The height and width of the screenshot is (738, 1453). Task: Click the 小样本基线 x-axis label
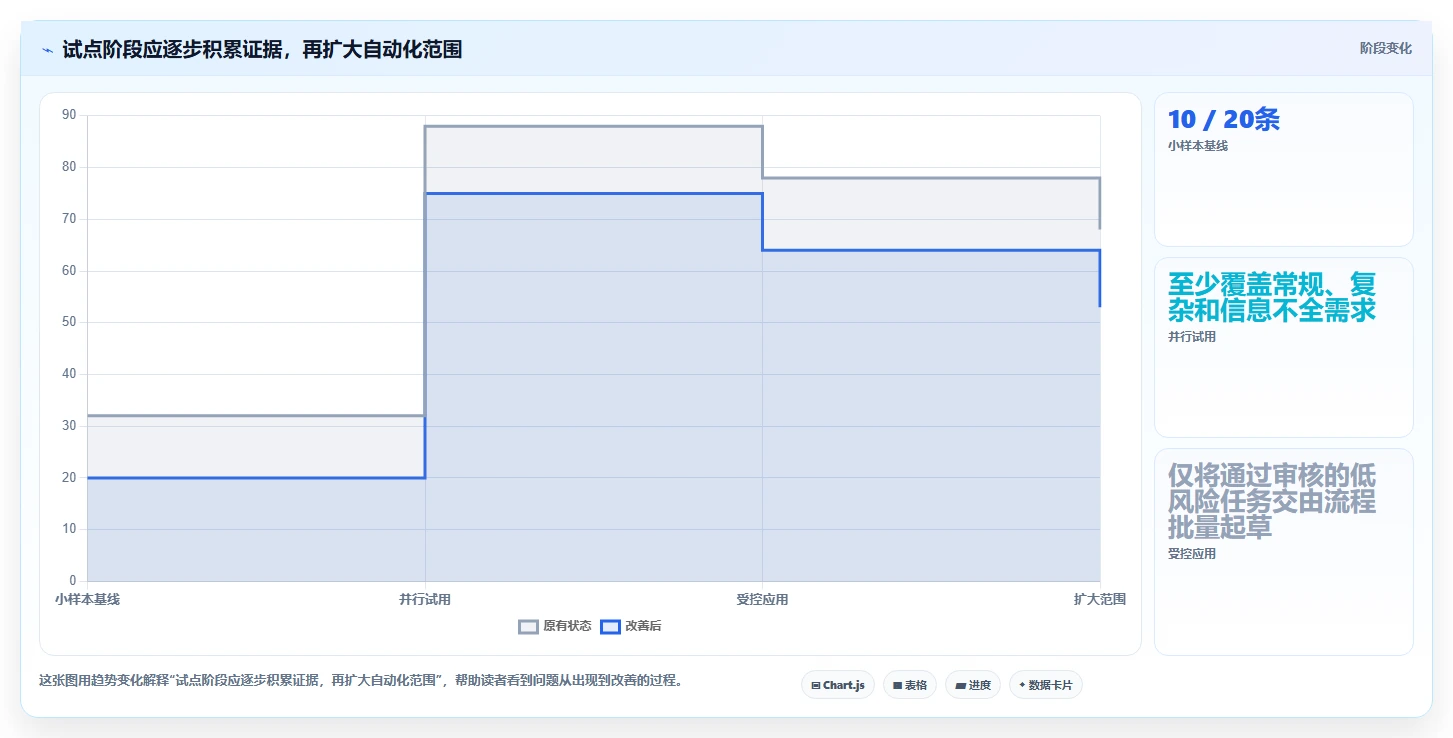pos(87,599)
